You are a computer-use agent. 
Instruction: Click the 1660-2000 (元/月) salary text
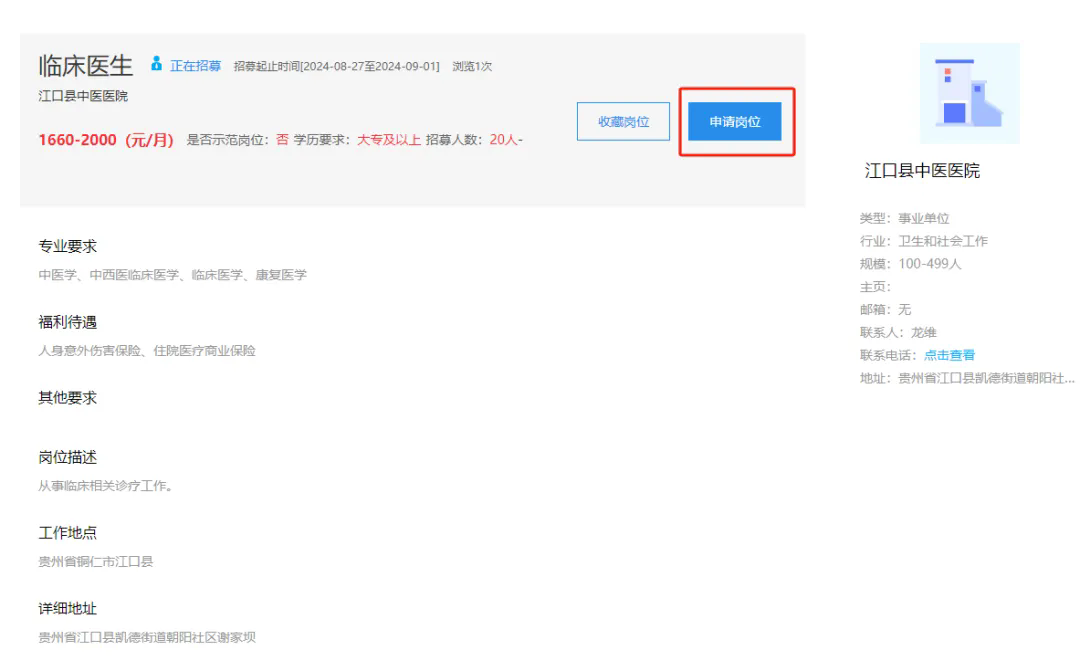click(106, 139)
